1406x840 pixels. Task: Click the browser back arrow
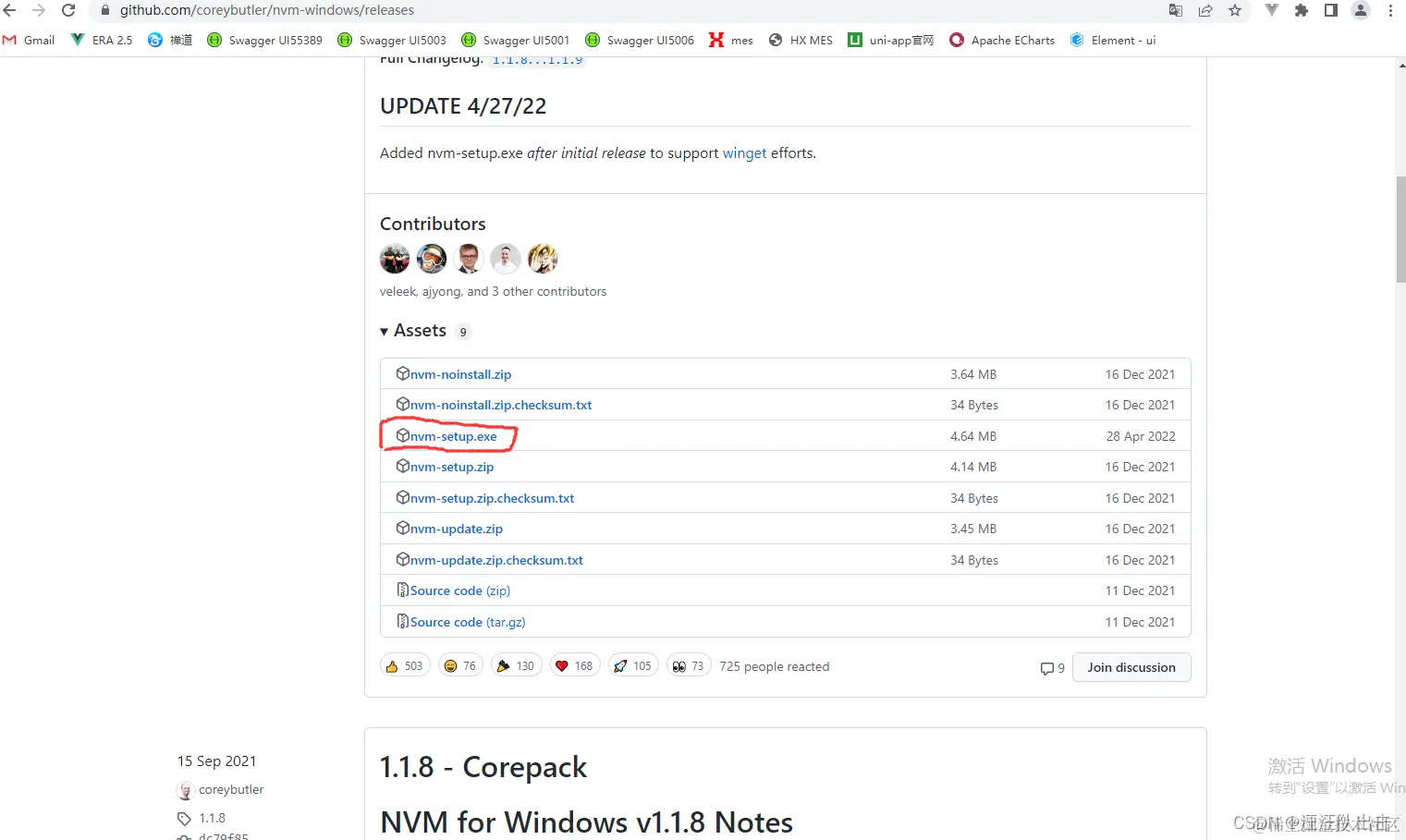[10, 10]
